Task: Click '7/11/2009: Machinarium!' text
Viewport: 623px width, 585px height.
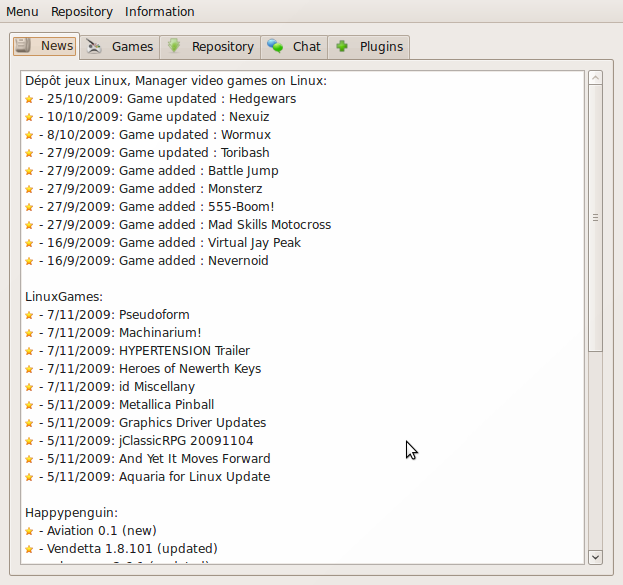Action: 124,333
